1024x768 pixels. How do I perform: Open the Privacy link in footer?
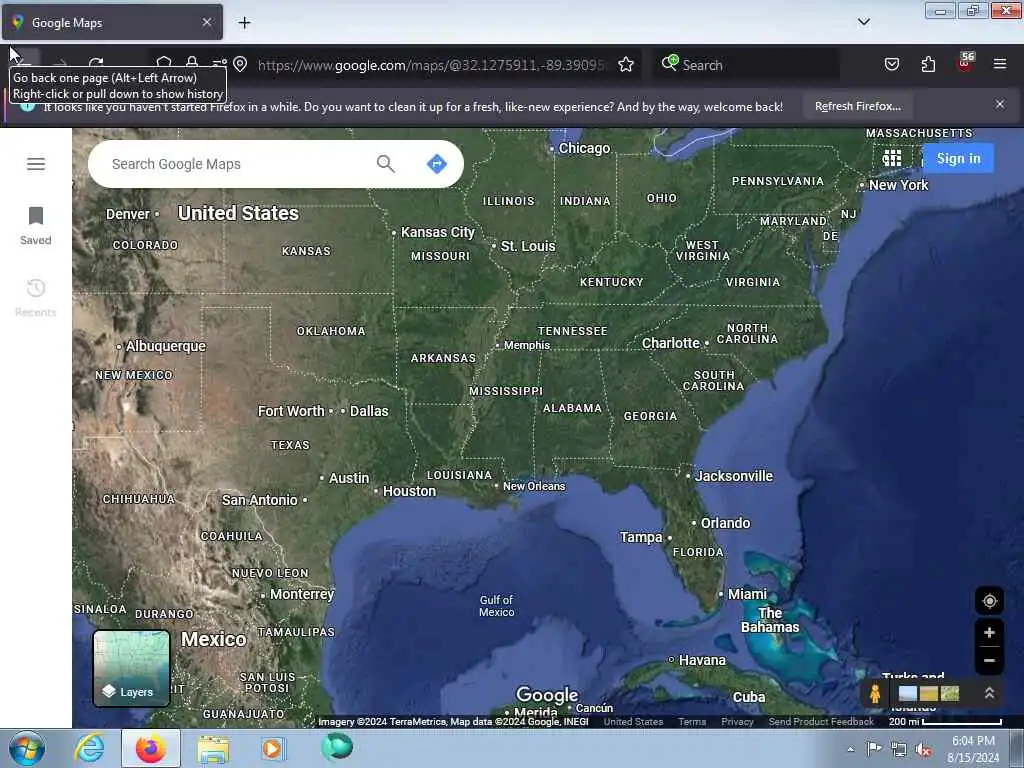[737, 722]
